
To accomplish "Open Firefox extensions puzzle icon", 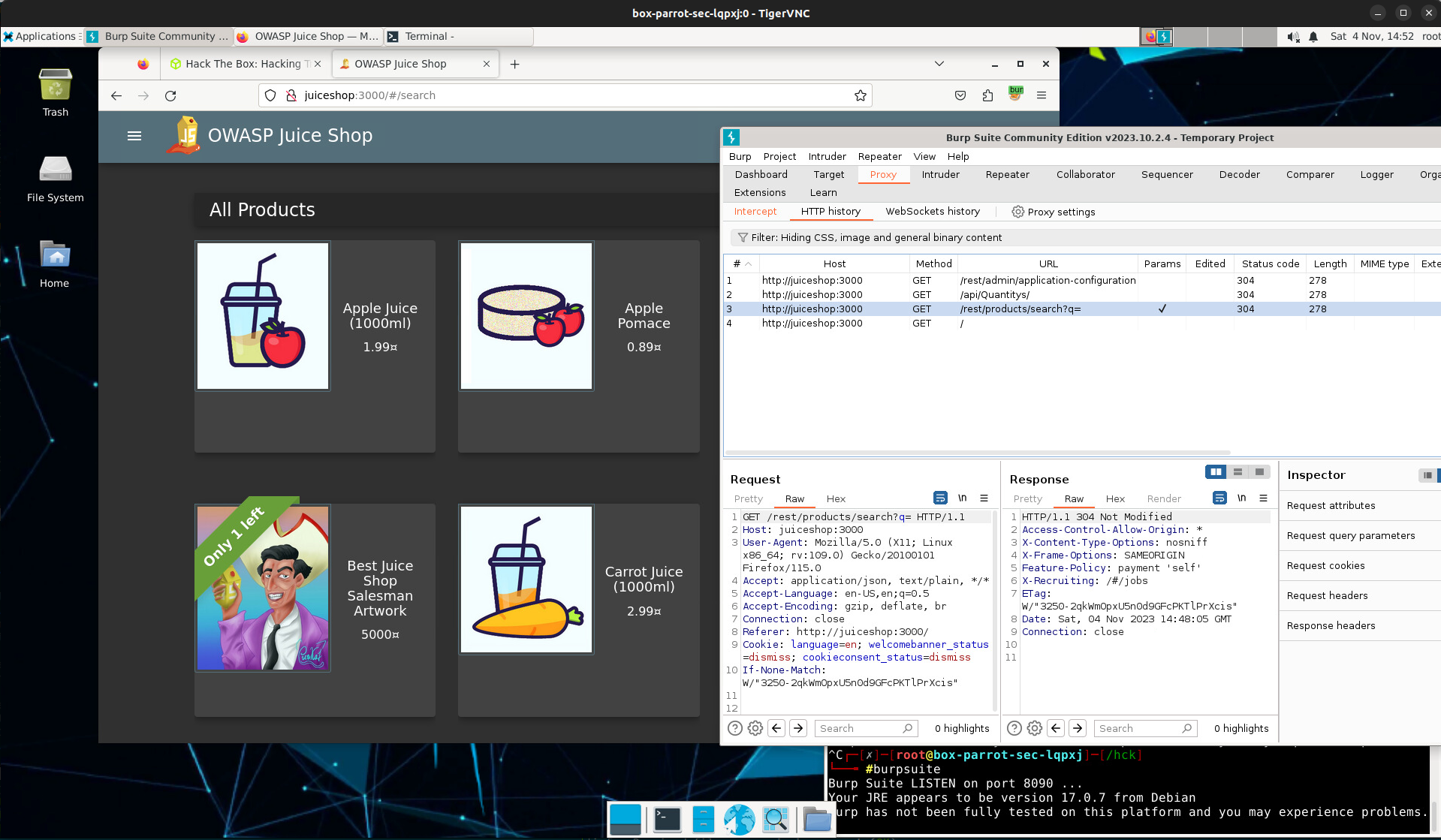I will (987, 95).
